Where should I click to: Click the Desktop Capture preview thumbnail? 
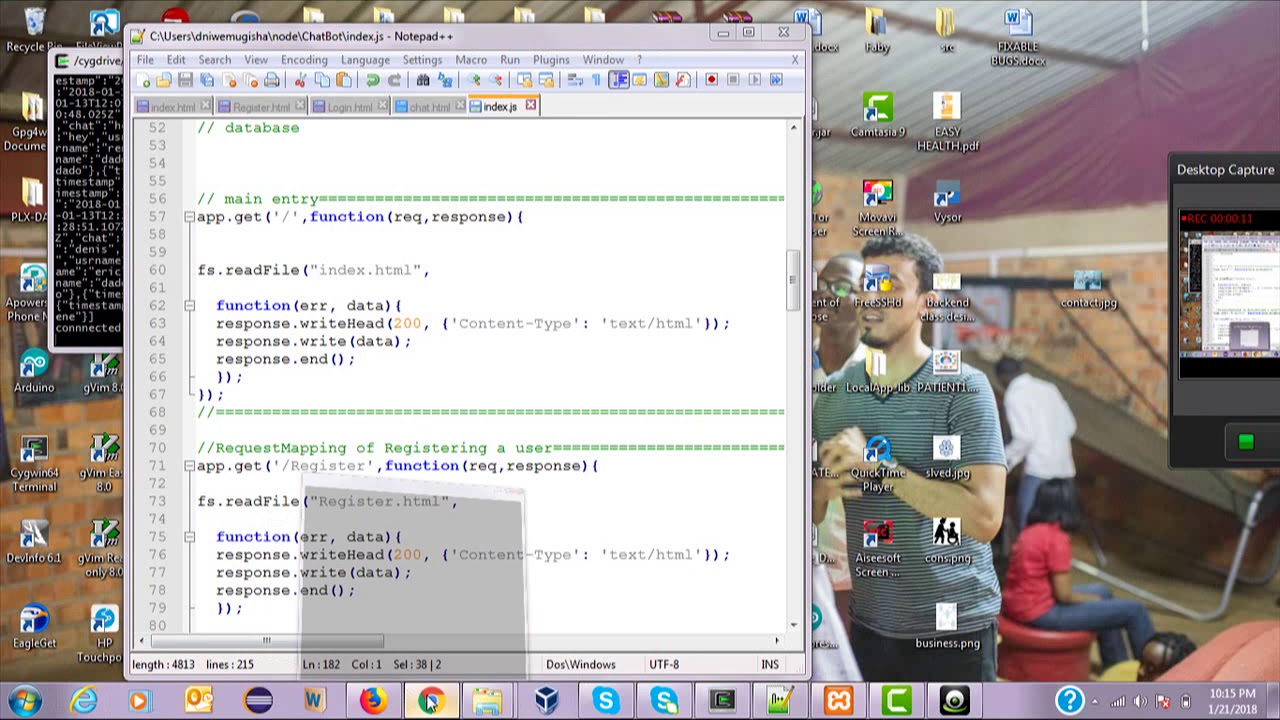(1230, 296)
